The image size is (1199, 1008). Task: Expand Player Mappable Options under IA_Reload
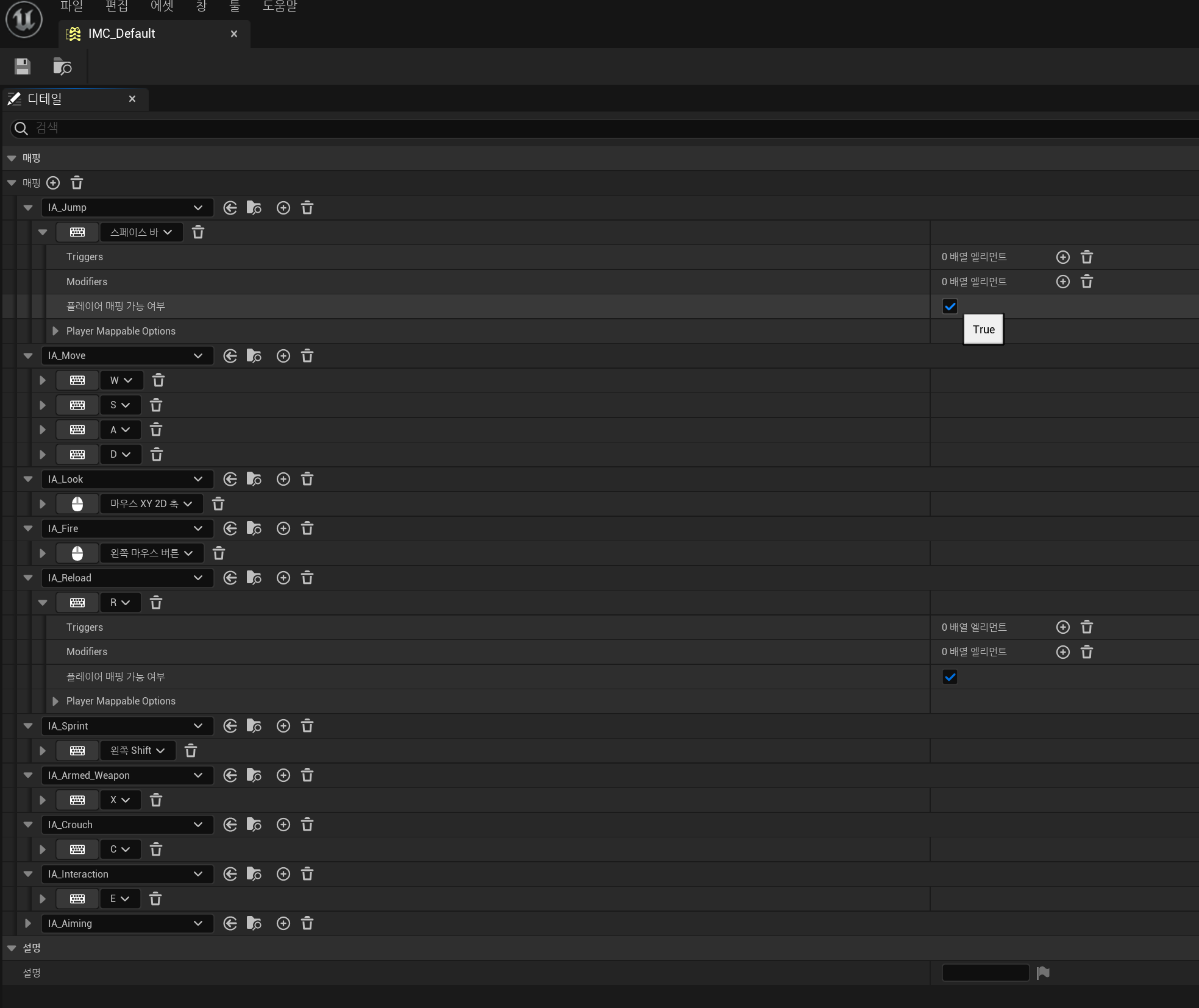coord(55,701)
